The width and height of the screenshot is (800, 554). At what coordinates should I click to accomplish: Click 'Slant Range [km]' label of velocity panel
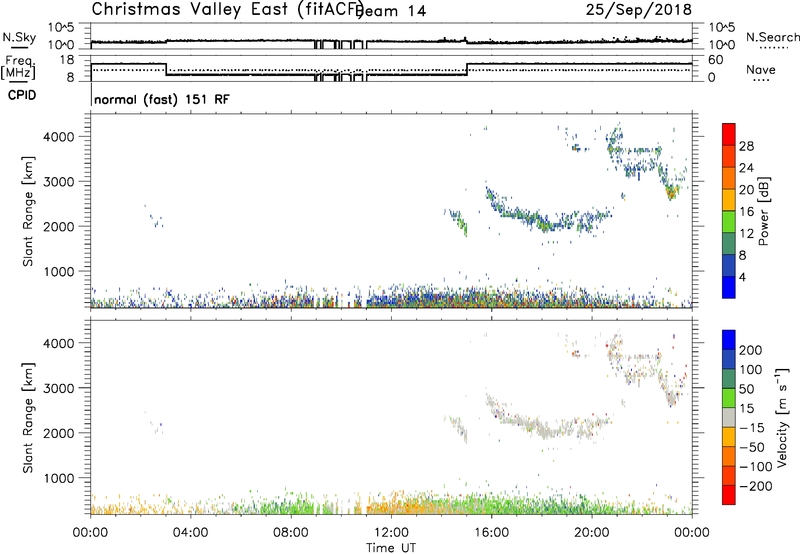pos(28,417)
